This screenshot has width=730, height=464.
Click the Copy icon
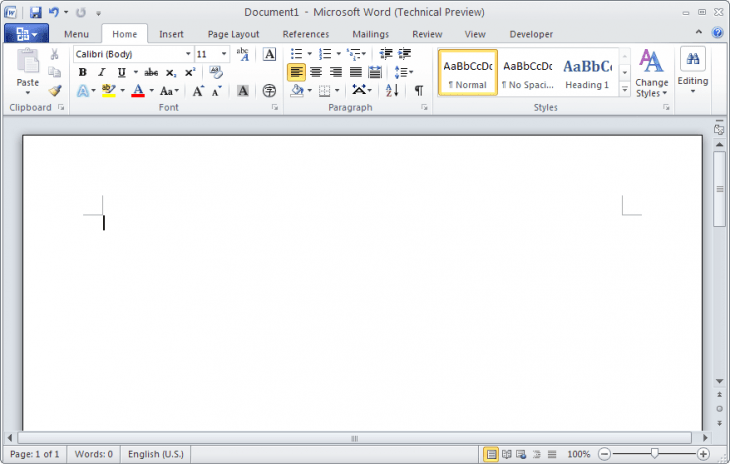coord(54,72)
